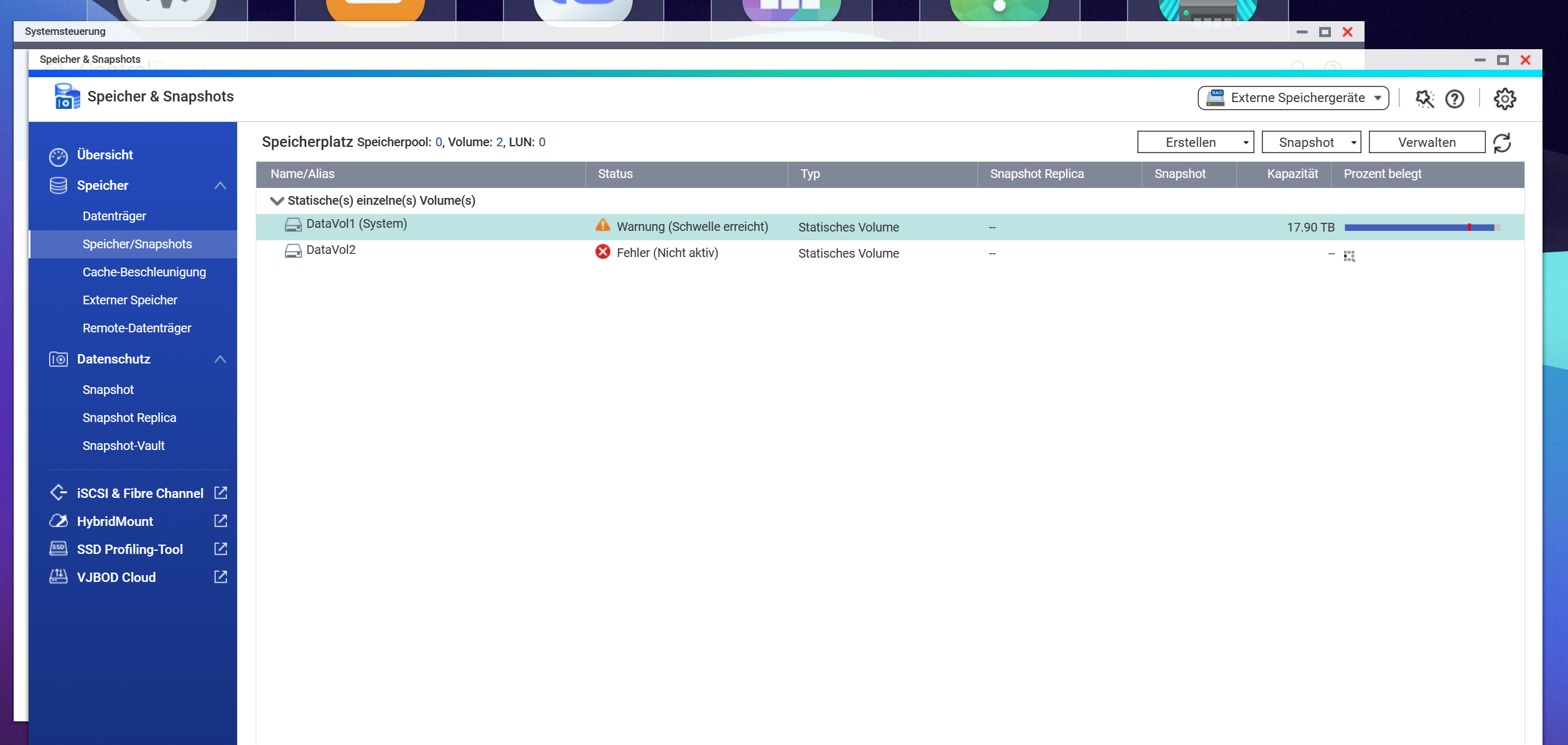
Task: Go to Cache-Beschleunigung in sidebar
Action: tap(144, 272)
